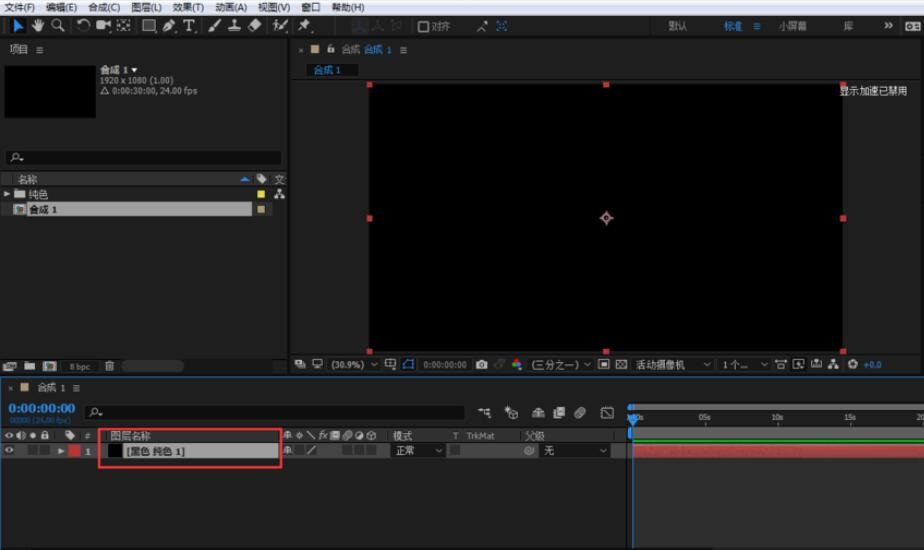This screenshot has height=550, width=924.
Task: Select the Clone Stamp tool
Action: point(234,25)
